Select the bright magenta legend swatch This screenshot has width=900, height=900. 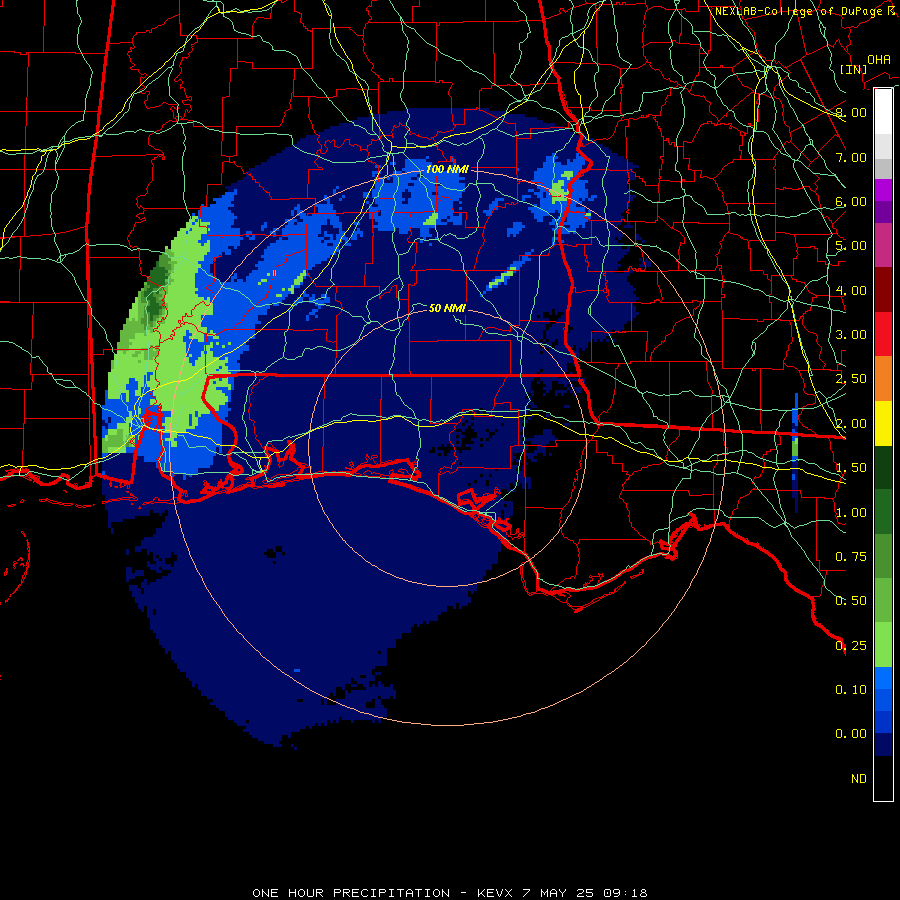(883, 190)
